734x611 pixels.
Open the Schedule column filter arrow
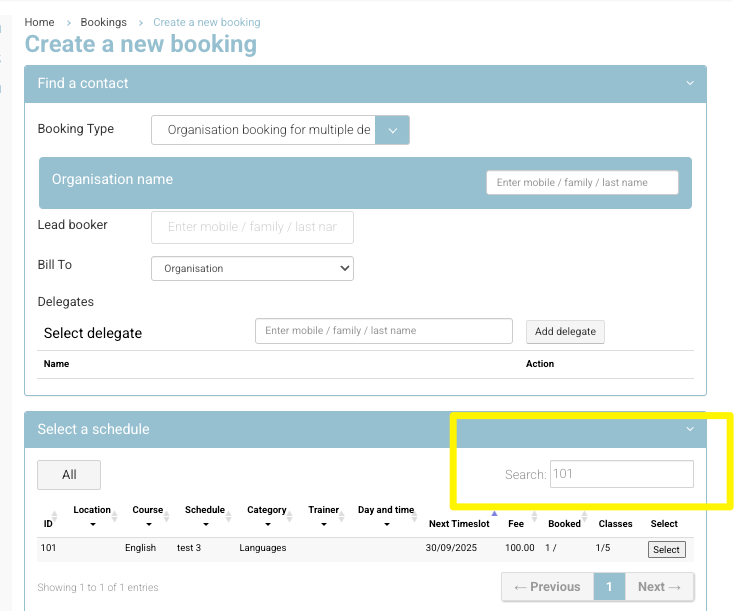tap(205, 524)
